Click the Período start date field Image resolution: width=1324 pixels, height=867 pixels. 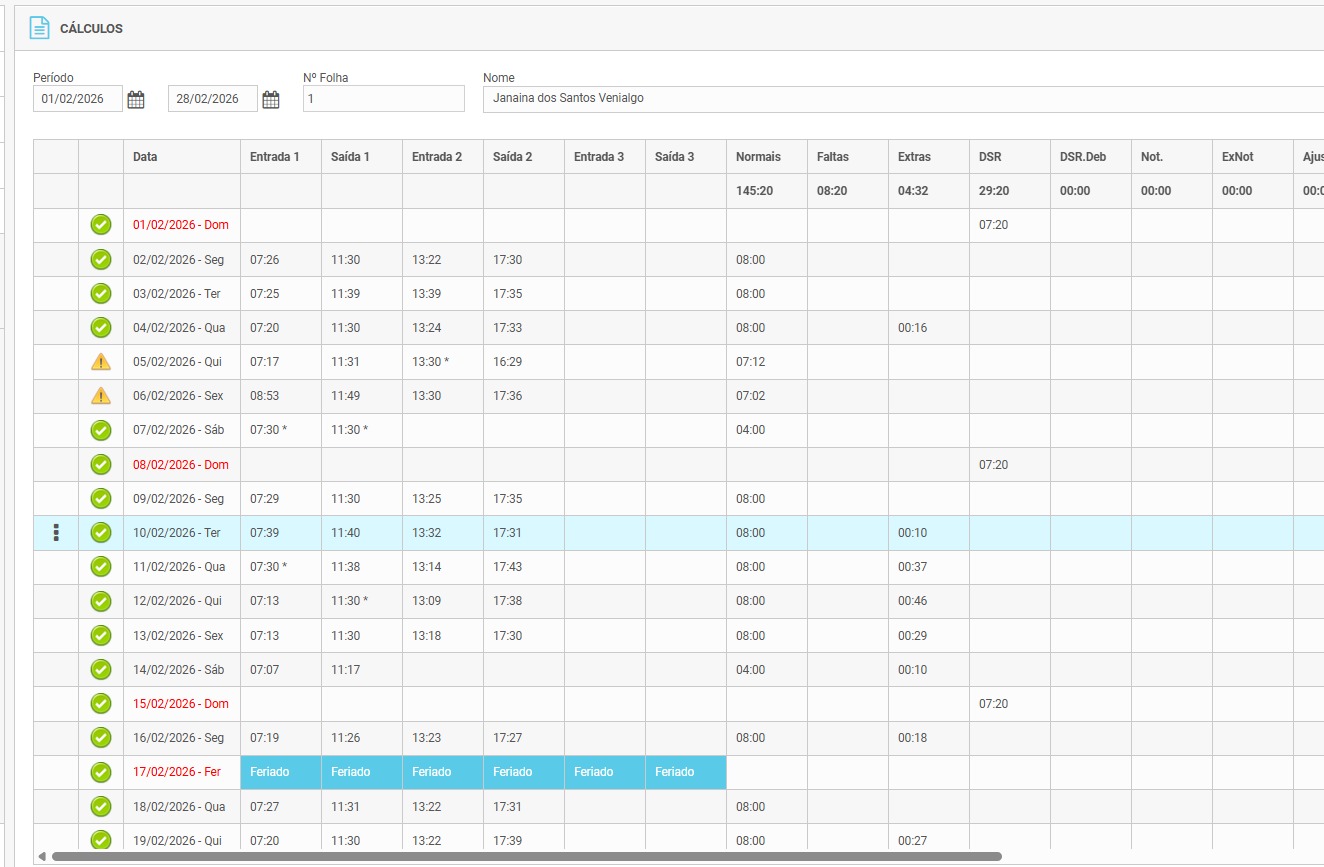(x=77, y=99)
